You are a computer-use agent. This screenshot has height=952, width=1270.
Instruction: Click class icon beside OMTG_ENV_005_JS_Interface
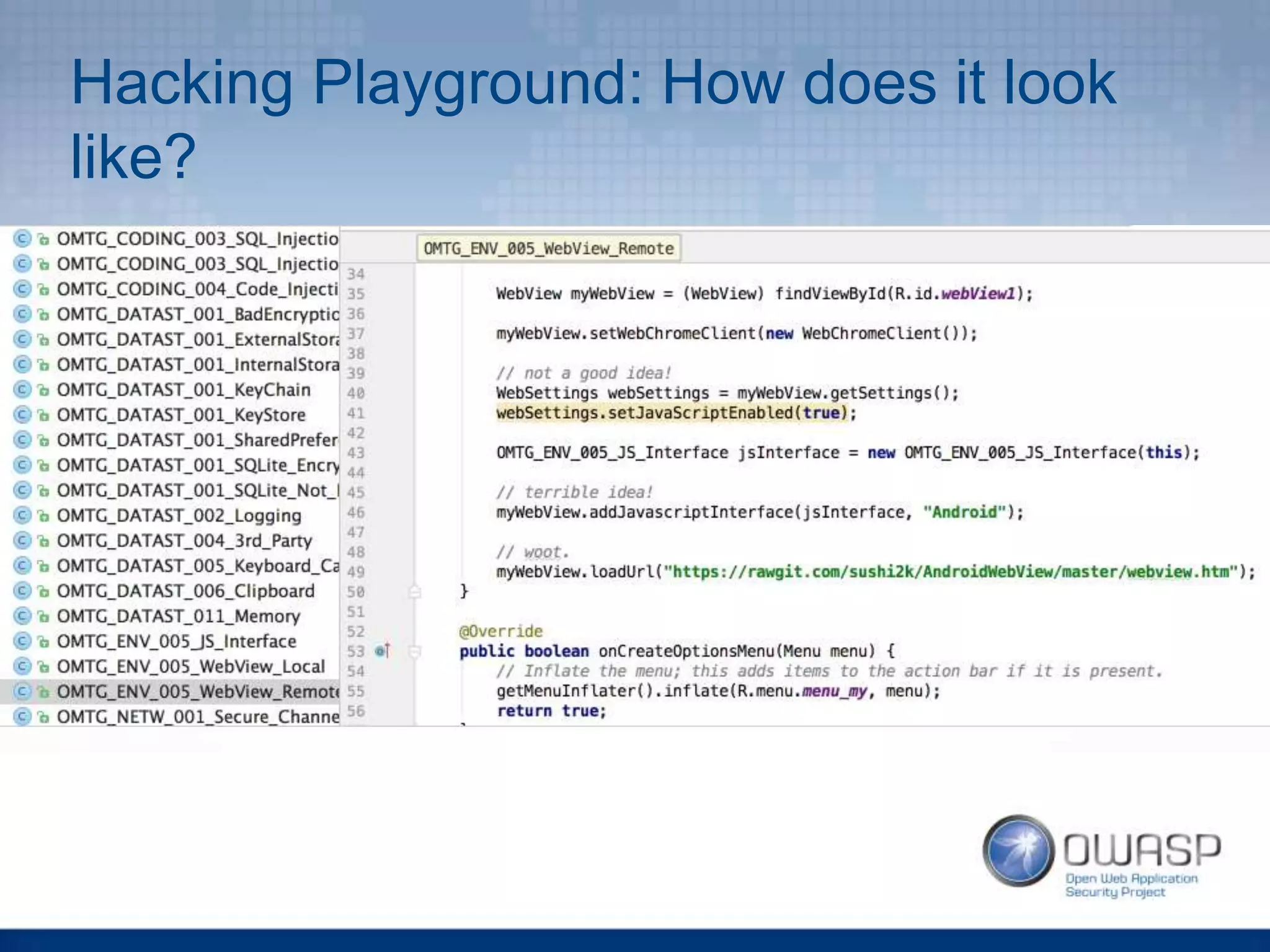pyautogui.click(x=22, y=641)
